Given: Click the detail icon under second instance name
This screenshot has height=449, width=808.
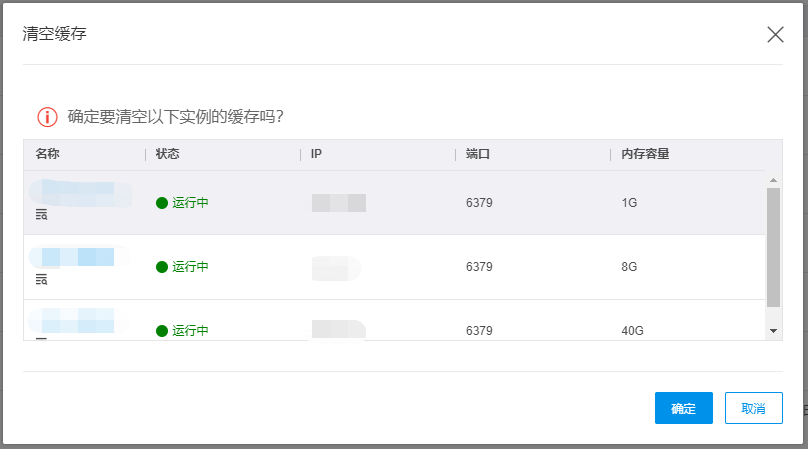Looking at the screenshot, I should click(x=41, y=279).
